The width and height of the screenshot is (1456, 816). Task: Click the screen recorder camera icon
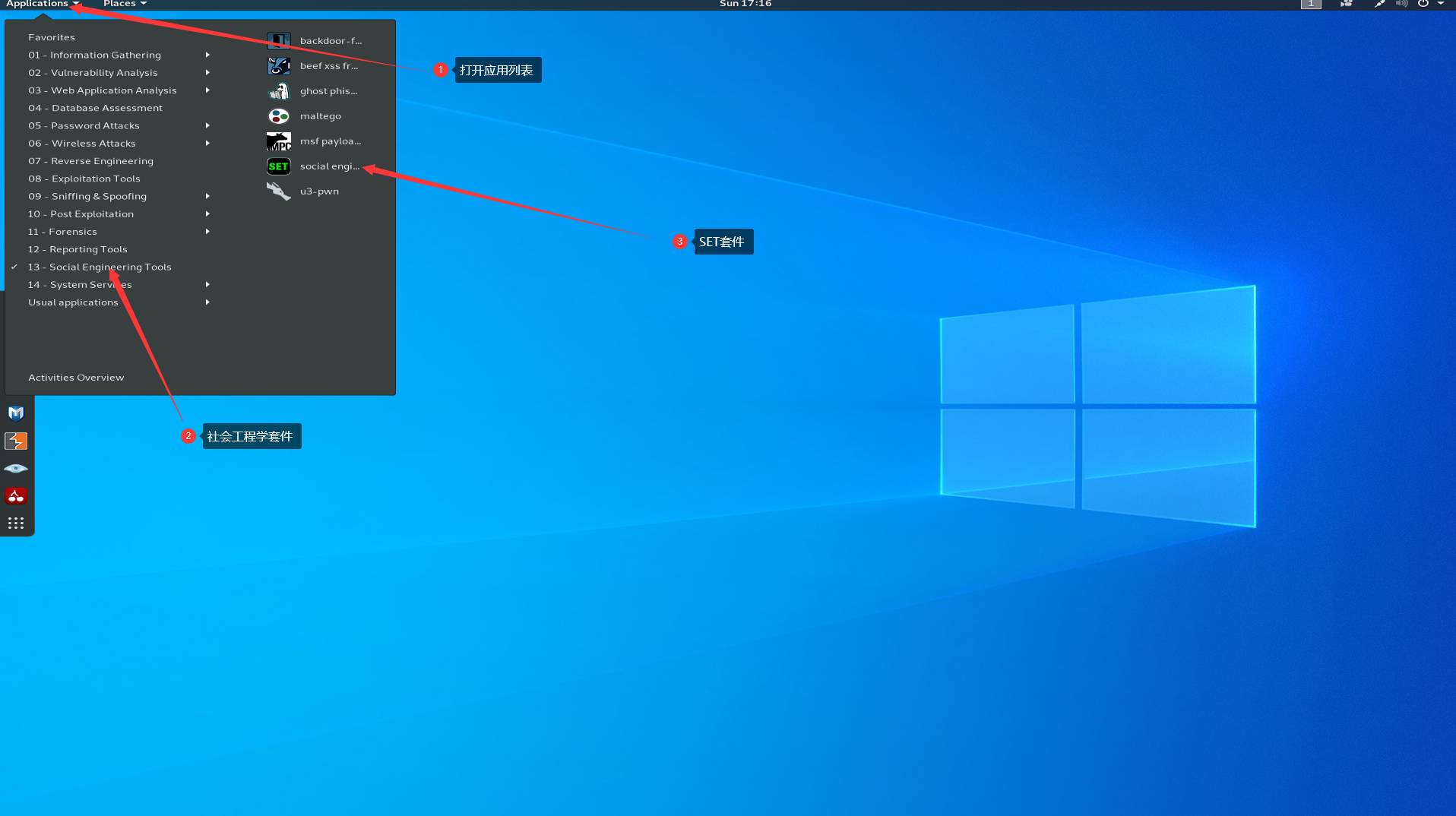[1346, 4]
